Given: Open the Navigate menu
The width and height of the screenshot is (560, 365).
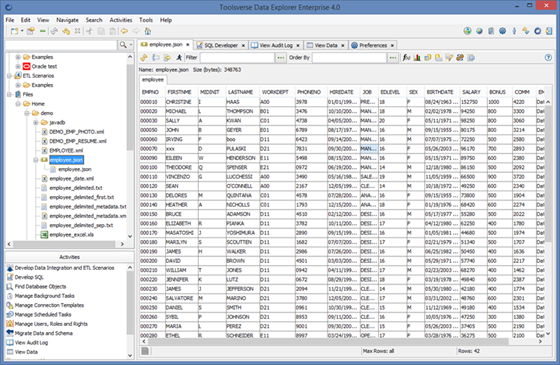Looking at the screenshot, I should [67, 20].
